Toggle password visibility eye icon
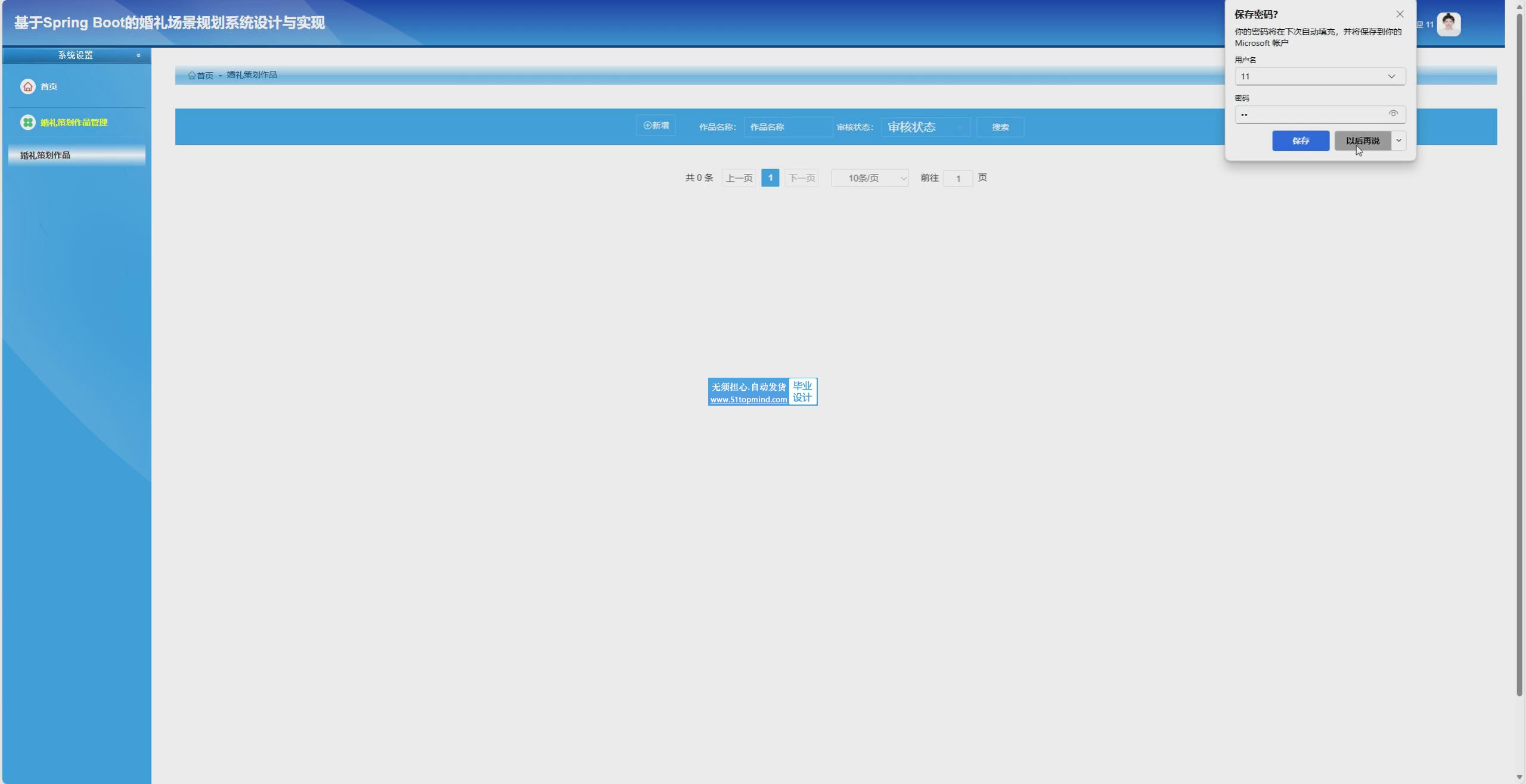1526x784 pixels. 1393,114
